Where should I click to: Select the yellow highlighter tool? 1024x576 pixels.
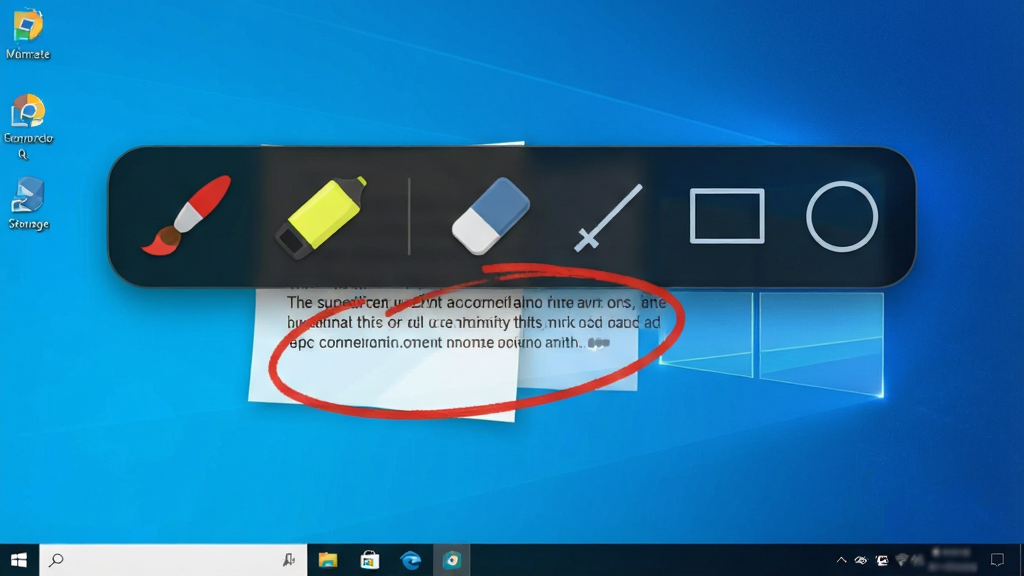pos(320,217)
